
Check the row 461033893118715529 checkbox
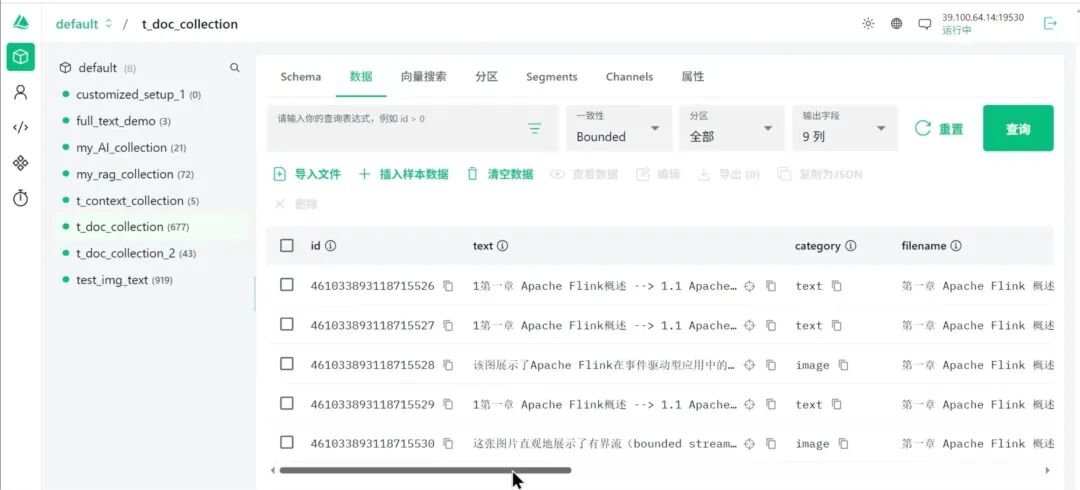click(x=287, y=403)
